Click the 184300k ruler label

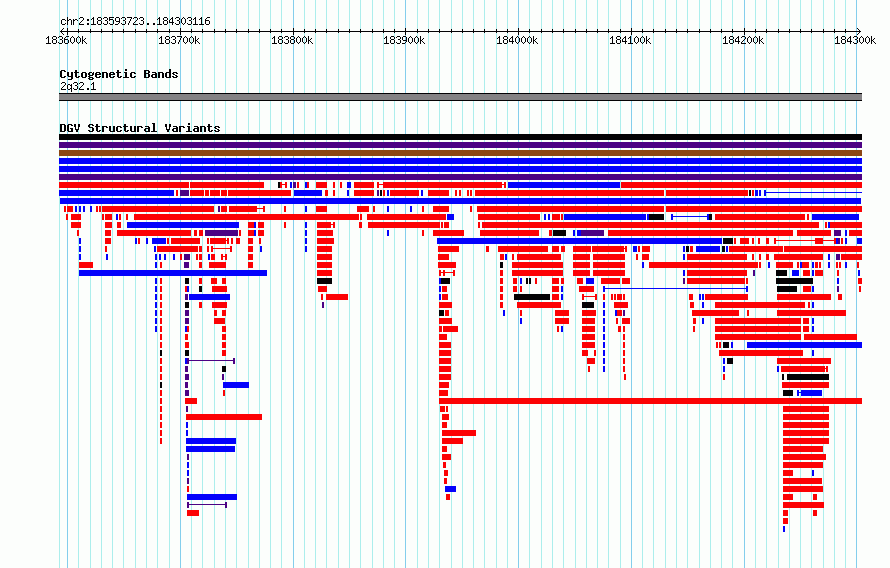coord(855,40)
